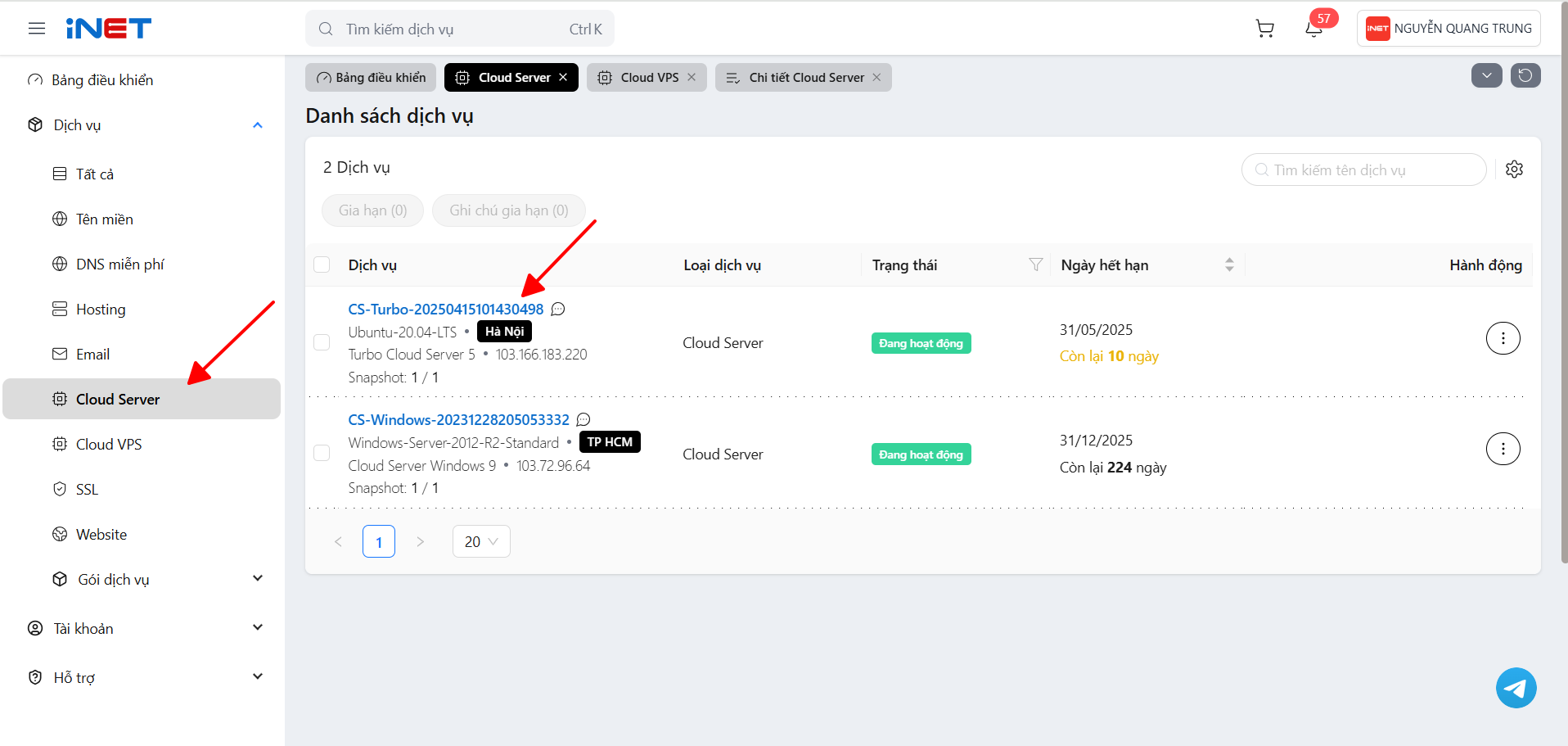The height and width of the screenshot is (746, 1568).
Task: Open the hamburger menu icon
Action: [37, 29]
